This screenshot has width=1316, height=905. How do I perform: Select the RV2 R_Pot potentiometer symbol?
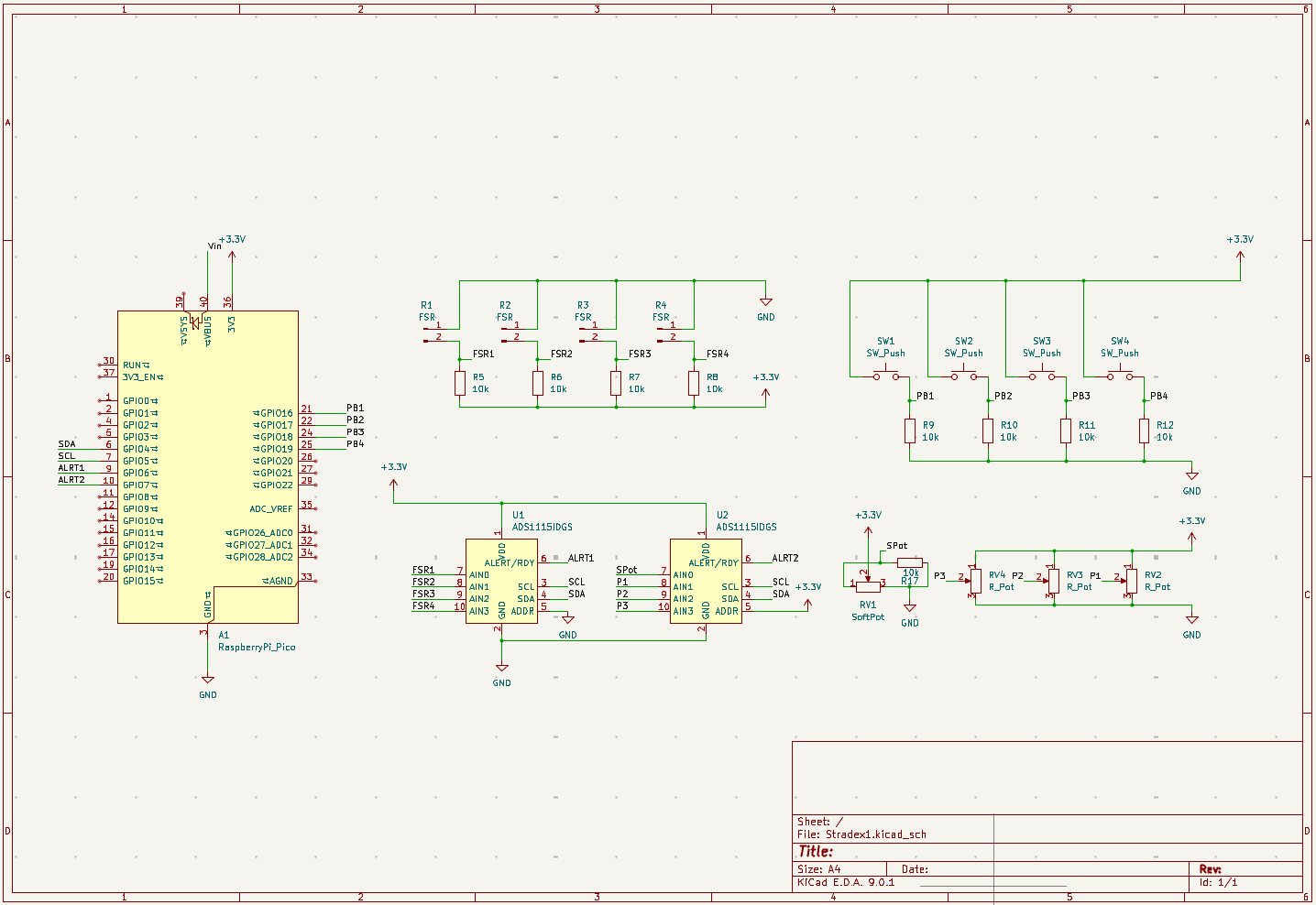pyautogui.click(x=1132, y=581)
